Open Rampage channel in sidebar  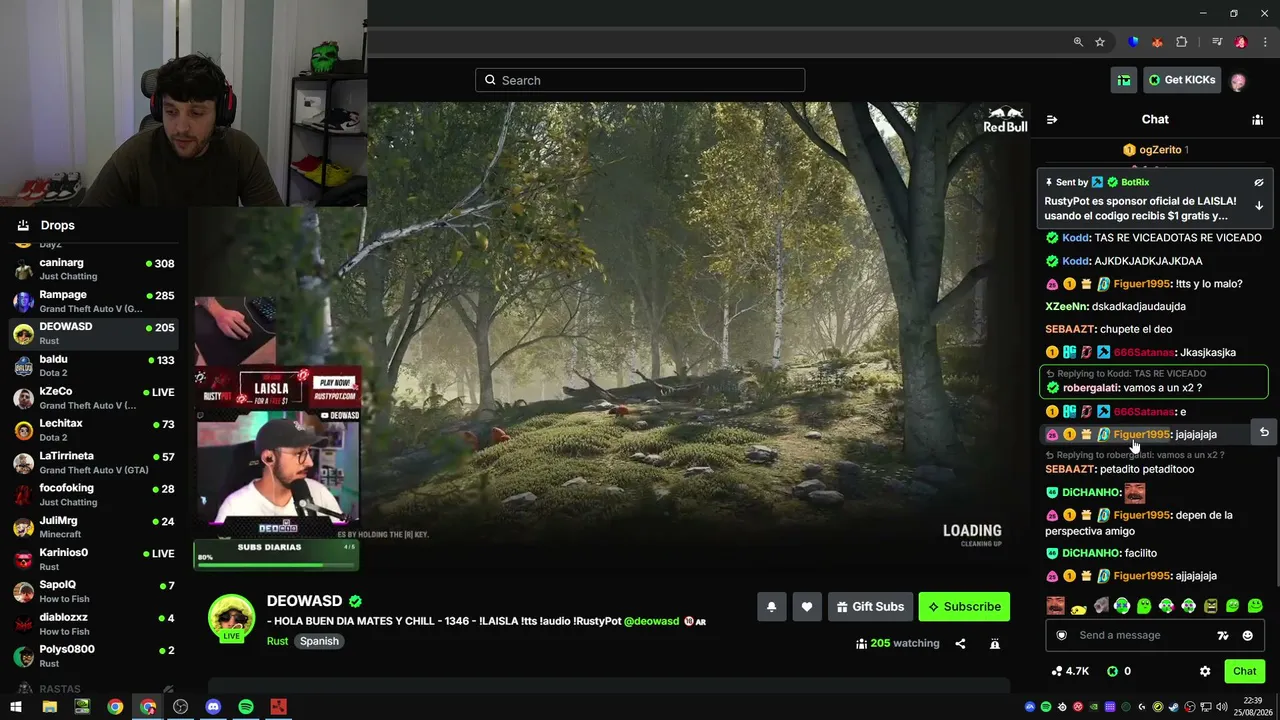pos(92,301)
